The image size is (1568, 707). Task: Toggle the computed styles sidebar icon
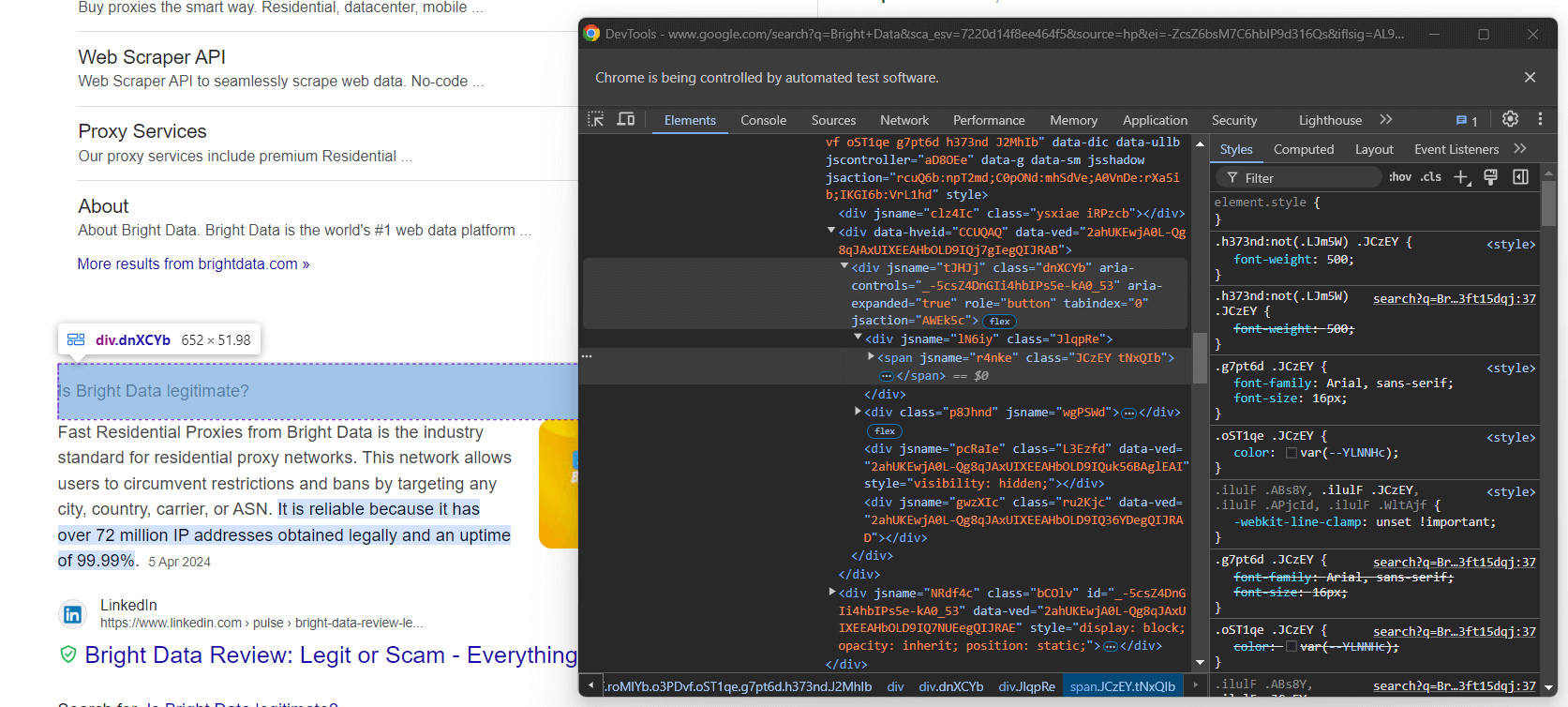pos(1520,177)
